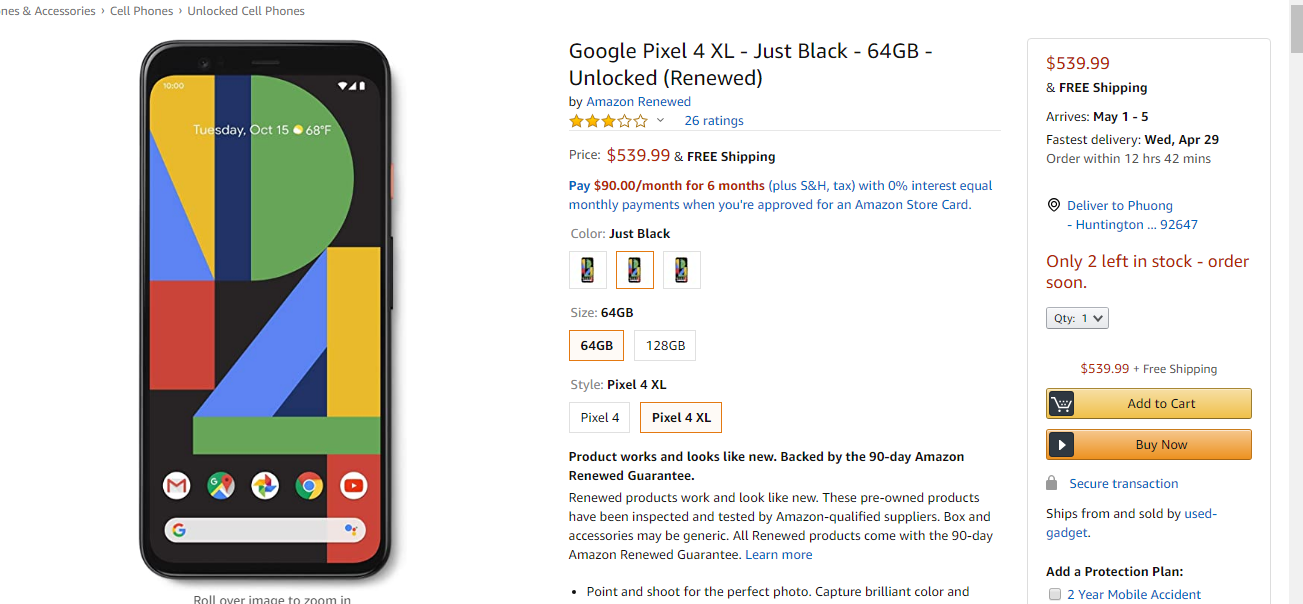Click the padlock icon beside Secure transaction
Screen dimensions: 1303x604
tap(1052, 484)
